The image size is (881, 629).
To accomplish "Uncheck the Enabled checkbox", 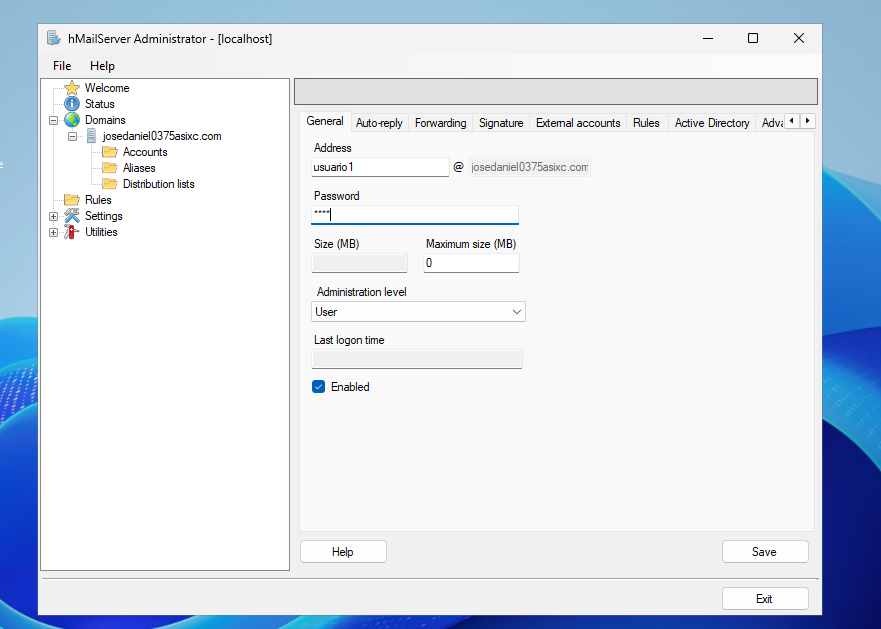I will 319,387.
